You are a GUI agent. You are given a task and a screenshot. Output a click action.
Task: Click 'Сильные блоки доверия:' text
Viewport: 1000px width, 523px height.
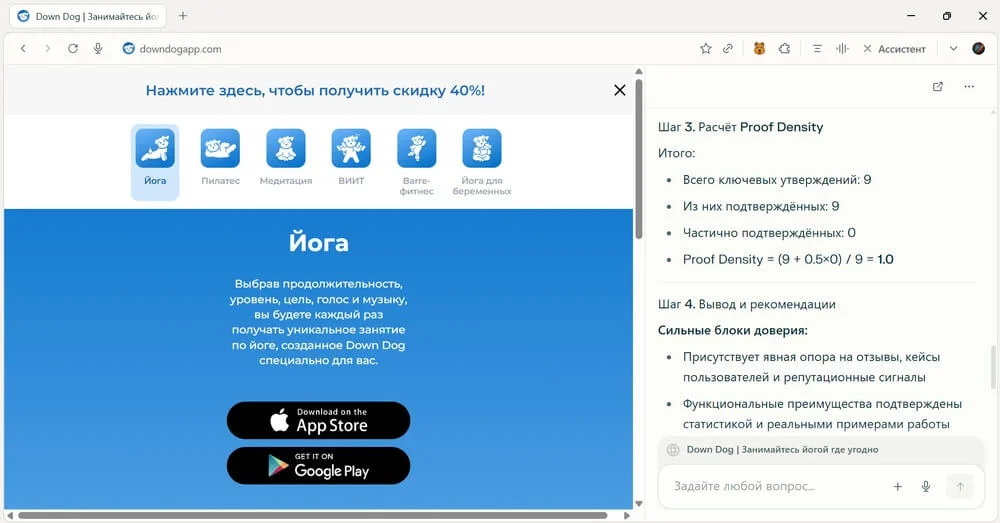pos(733,330)
